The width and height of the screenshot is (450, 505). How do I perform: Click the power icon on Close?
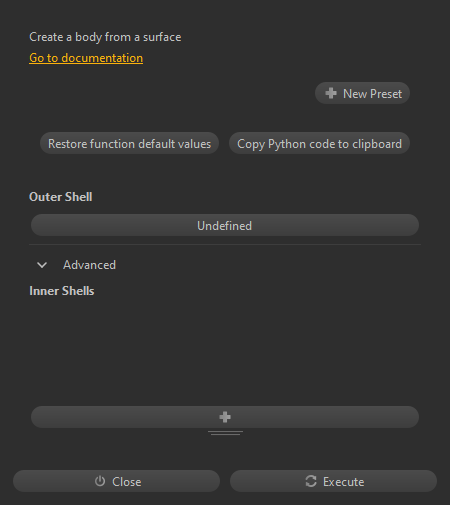pos(100,481)
